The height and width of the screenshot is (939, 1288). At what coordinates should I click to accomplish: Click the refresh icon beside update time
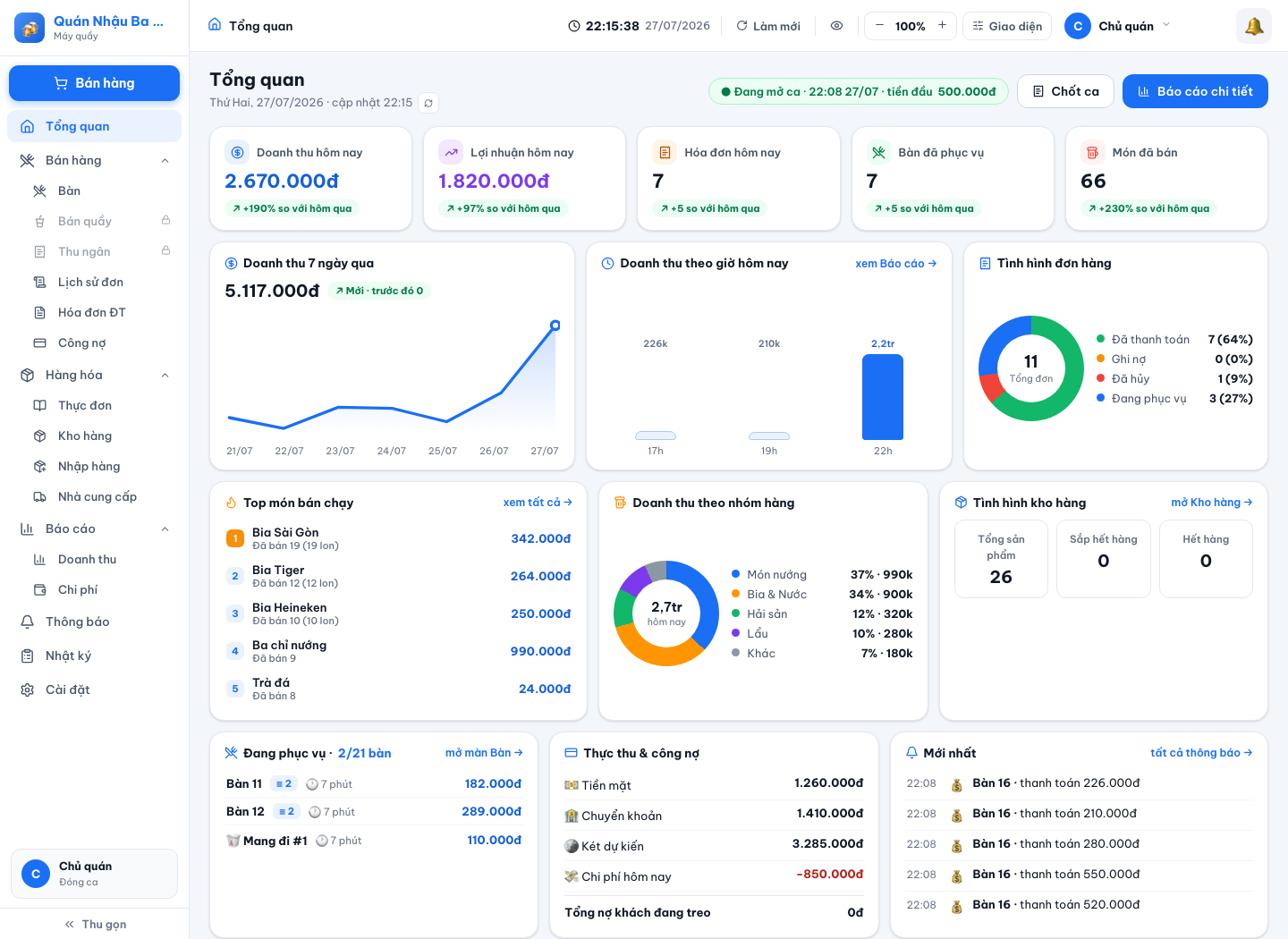[428, 103]
